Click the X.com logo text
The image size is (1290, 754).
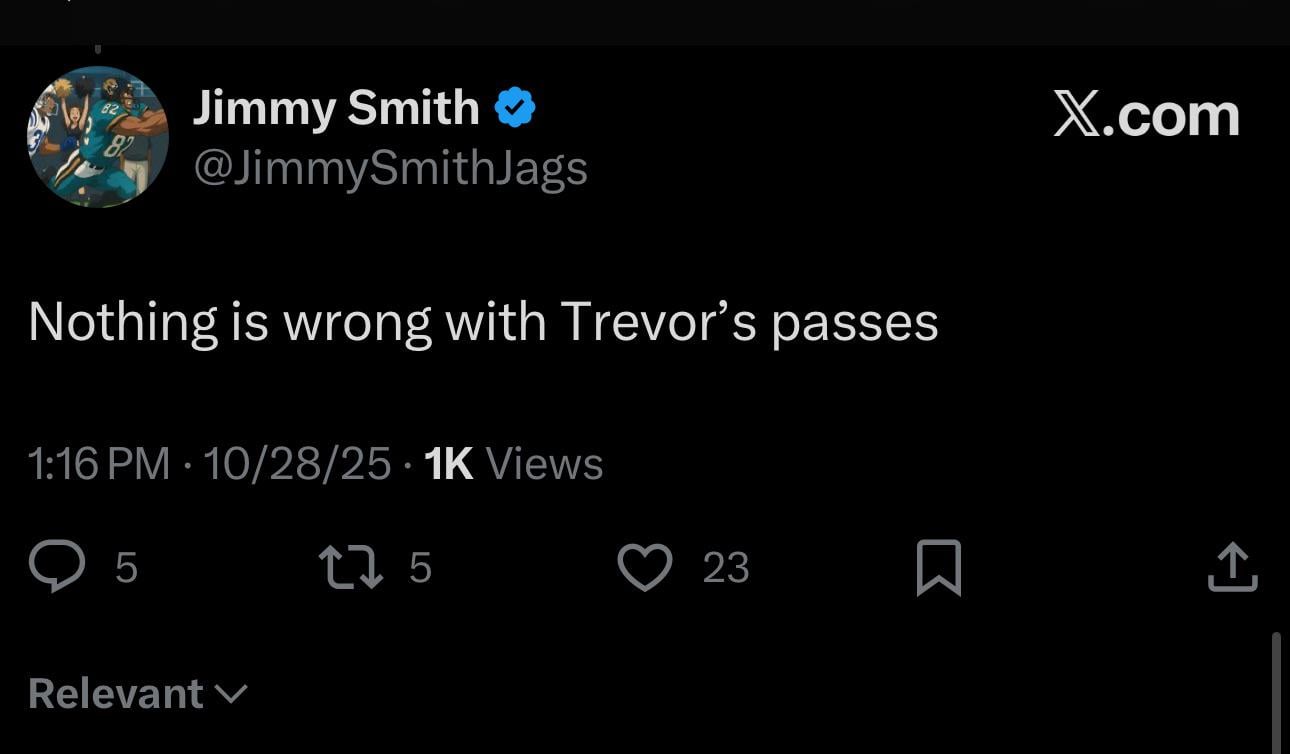(1146, 116)
